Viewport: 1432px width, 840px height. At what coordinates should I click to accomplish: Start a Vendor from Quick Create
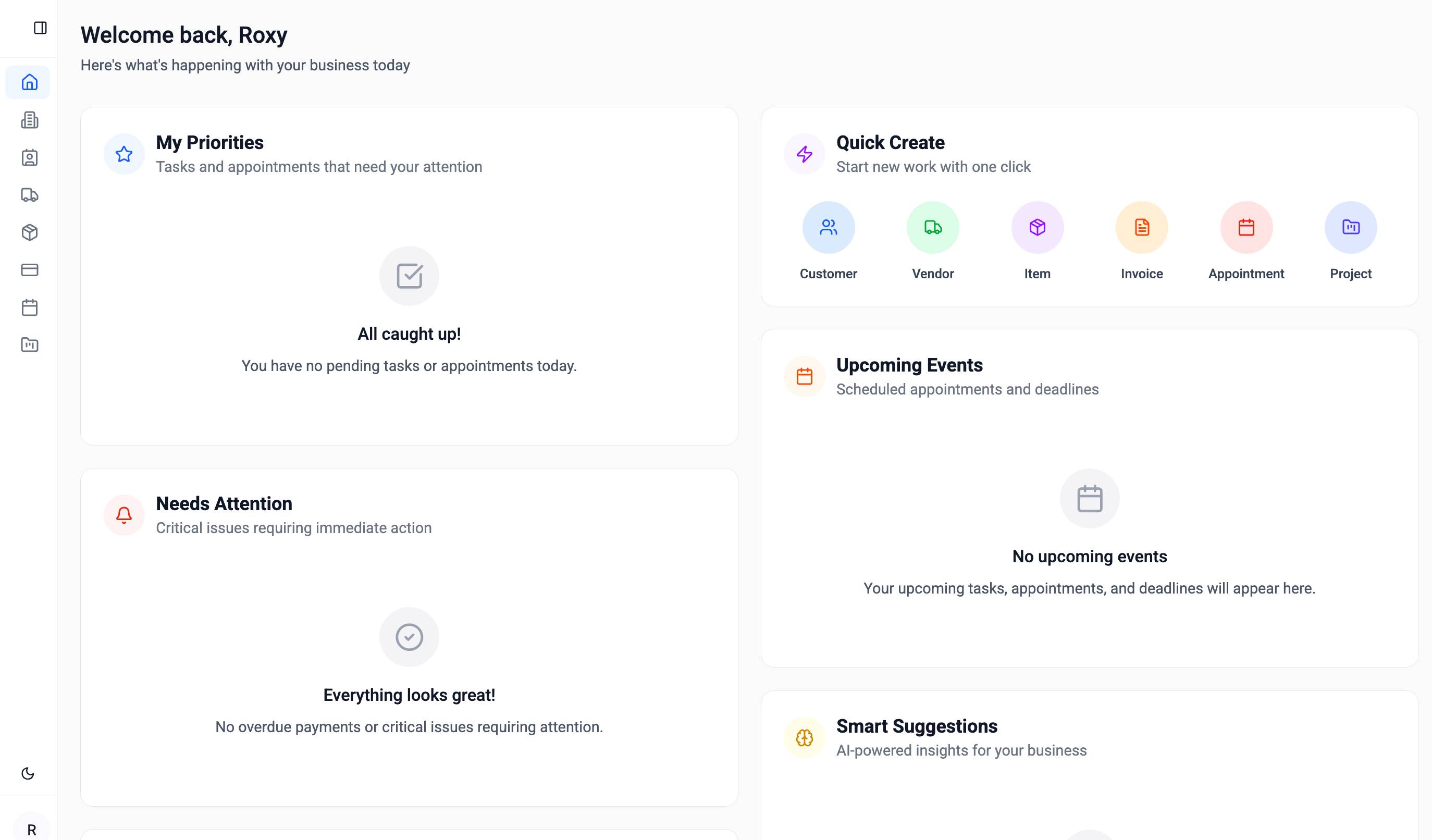(932, 227)
